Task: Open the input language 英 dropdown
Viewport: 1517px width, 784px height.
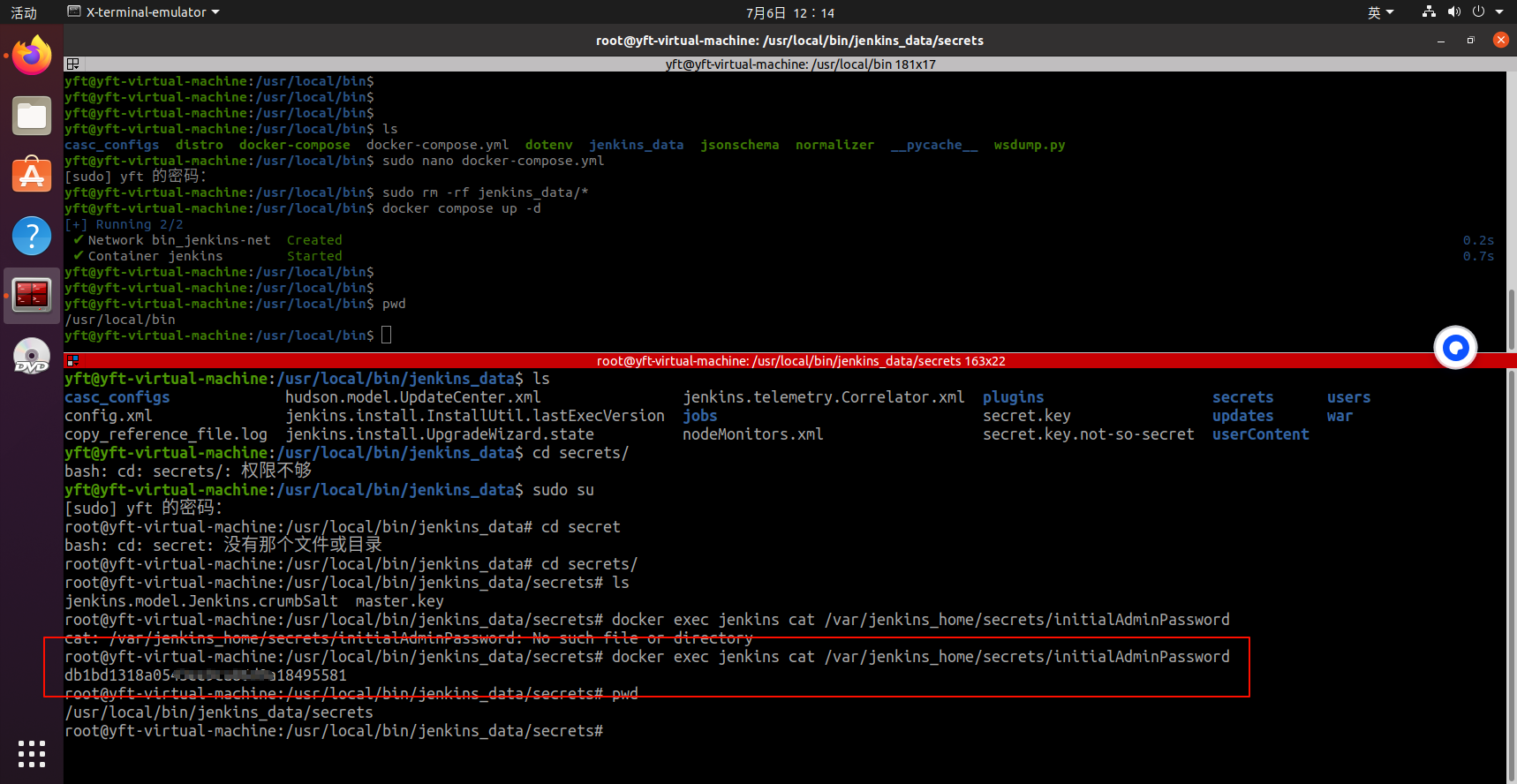Action: [x=1380, y=12]
